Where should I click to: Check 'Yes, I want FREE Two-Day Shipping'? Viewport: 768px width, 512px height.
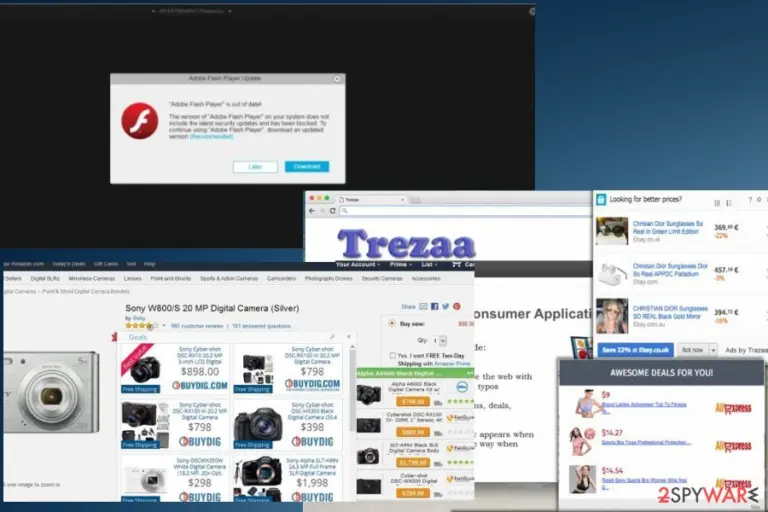click(393, 356)
